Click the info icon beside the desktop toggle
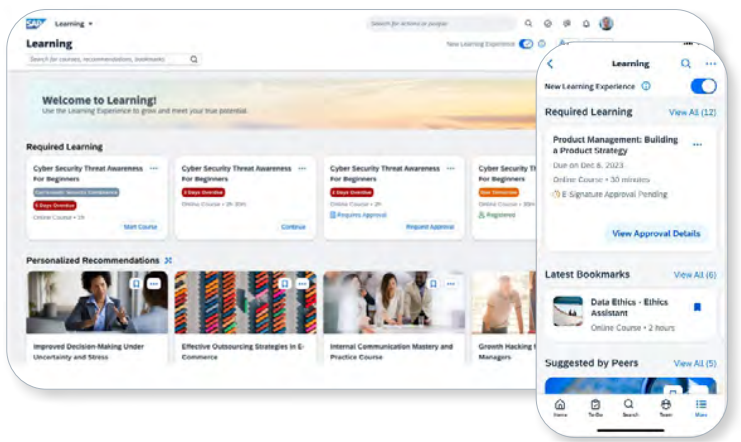Image resolution: width=741 pixels, height=442 pixels. tap(542, 44)
